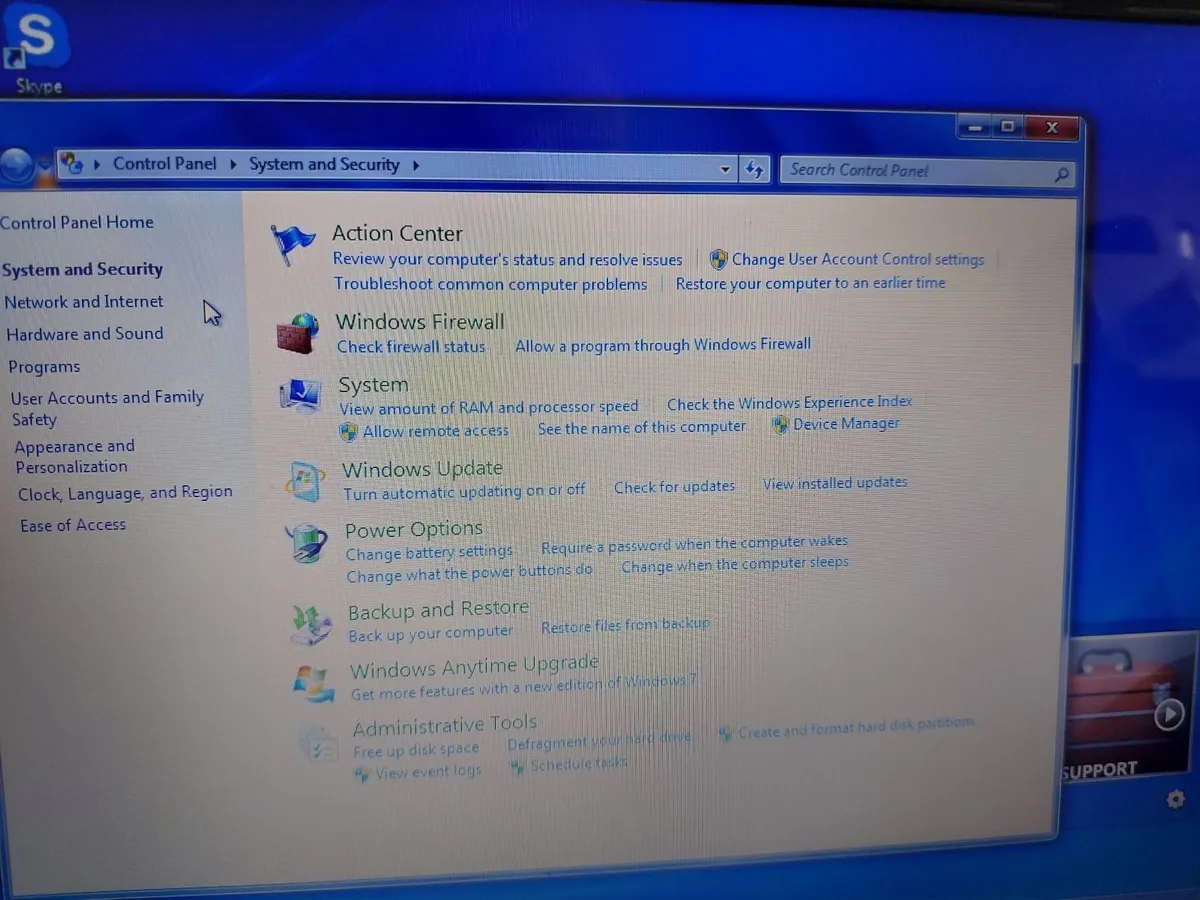
Task: Review your computer's status and resolve issues
Action: 508,259
